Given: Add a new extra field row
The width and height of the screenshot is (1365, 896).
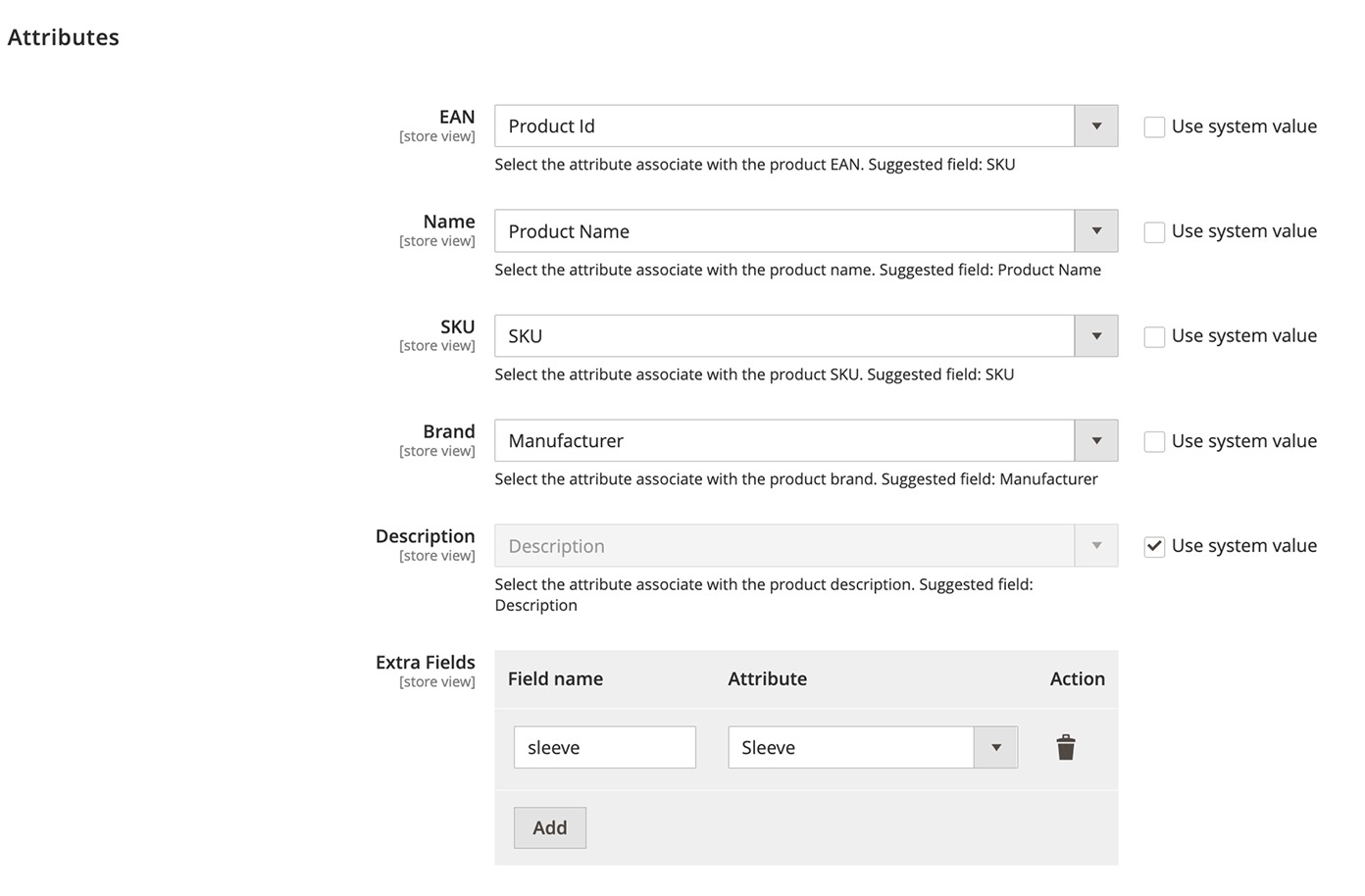Looking at the screenshot, I should [x=550, y=828].
